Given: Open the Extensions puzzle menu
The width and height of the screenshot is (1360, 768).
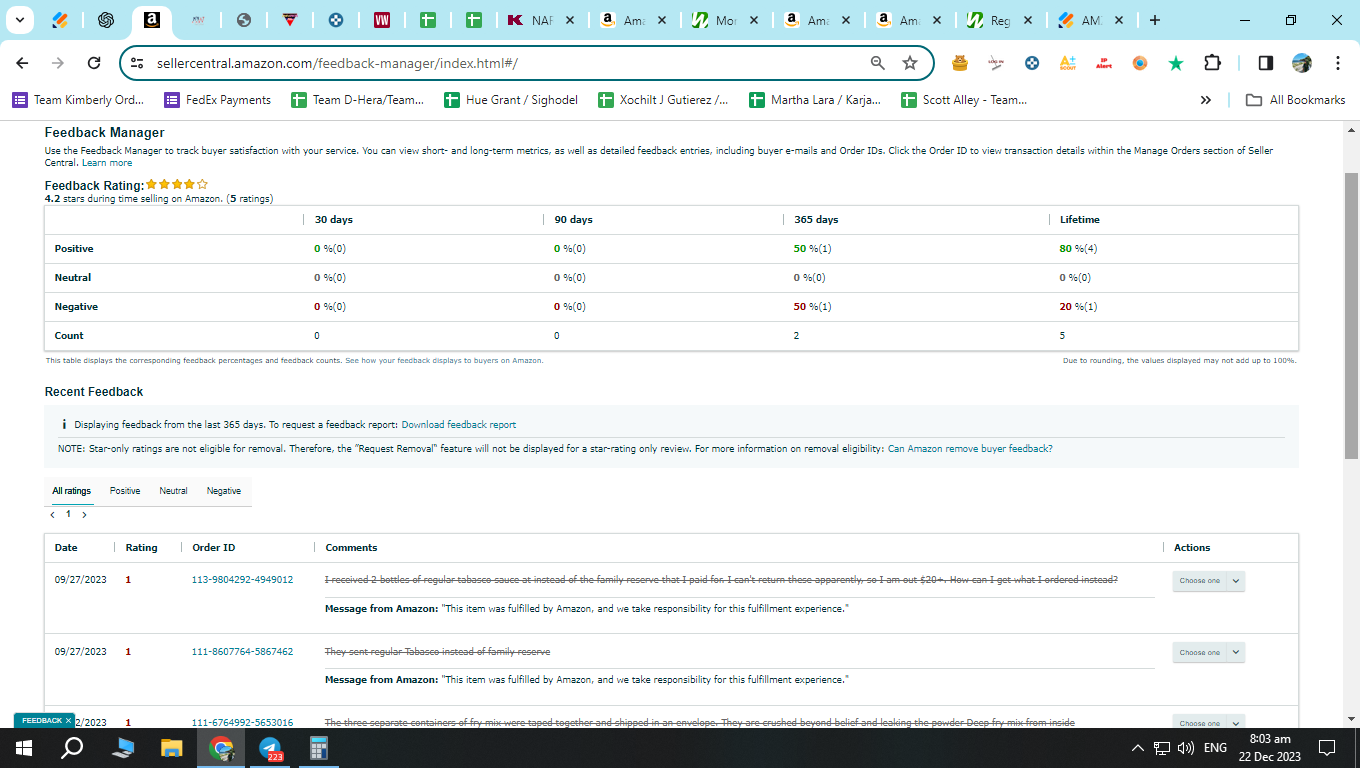Looking at the screenshot, I should [x=1212, y=63].
